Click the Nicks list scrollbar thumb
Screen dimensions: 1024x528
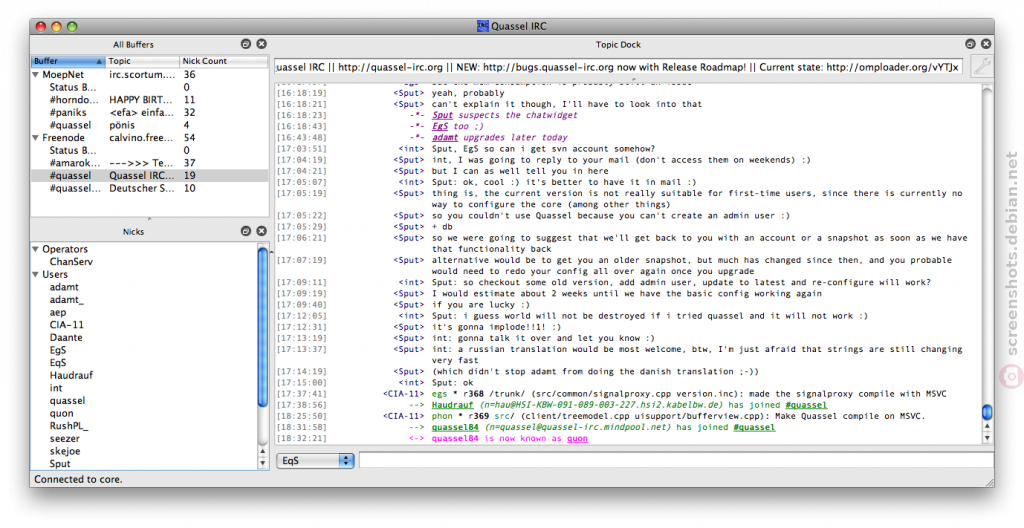click(x=263, y=327)
